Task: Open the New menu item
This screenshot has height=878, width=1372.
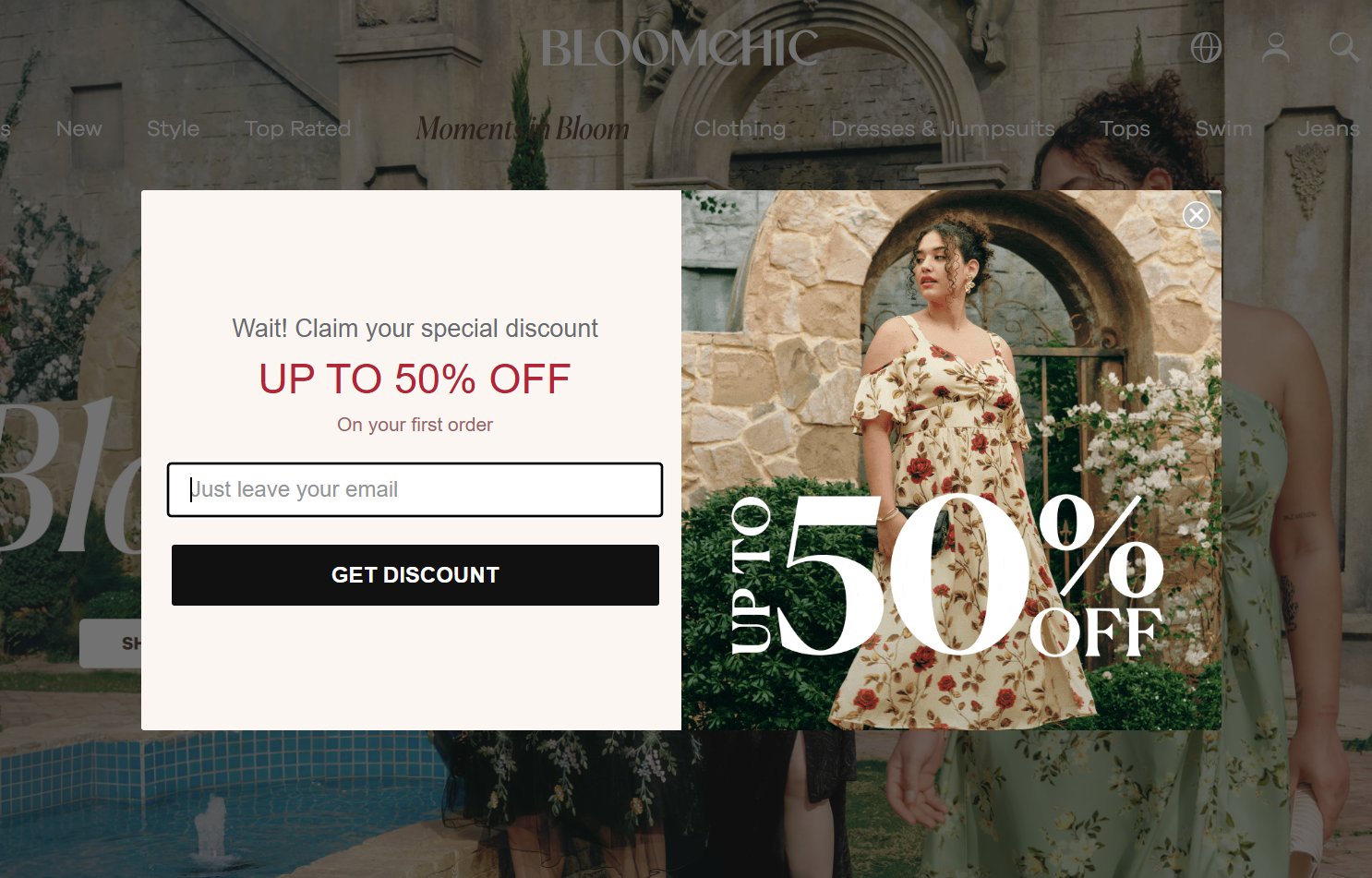Action: click(78, 128)
